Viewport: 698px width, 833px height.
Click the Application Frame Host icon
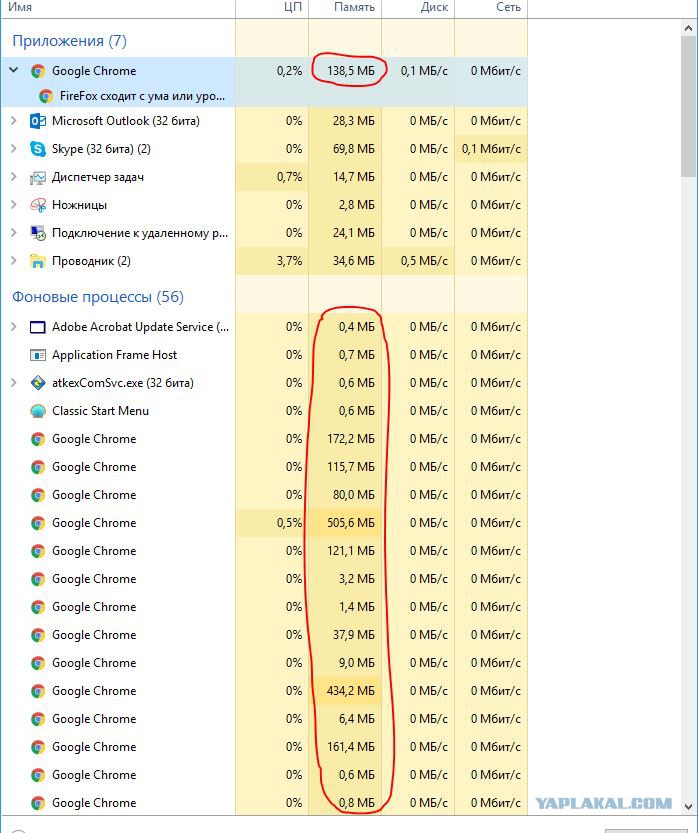coord(38,355)
